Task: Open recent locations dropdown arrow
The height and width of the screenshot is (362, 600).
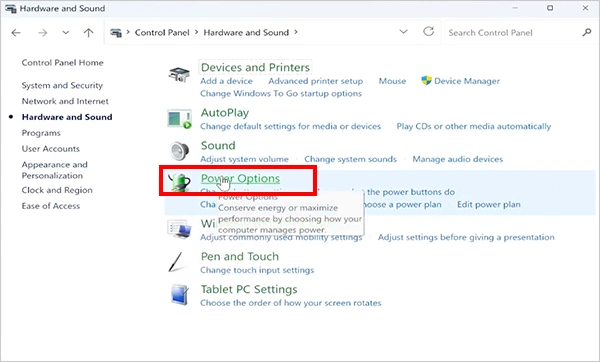Action: (x=66, y=33)
